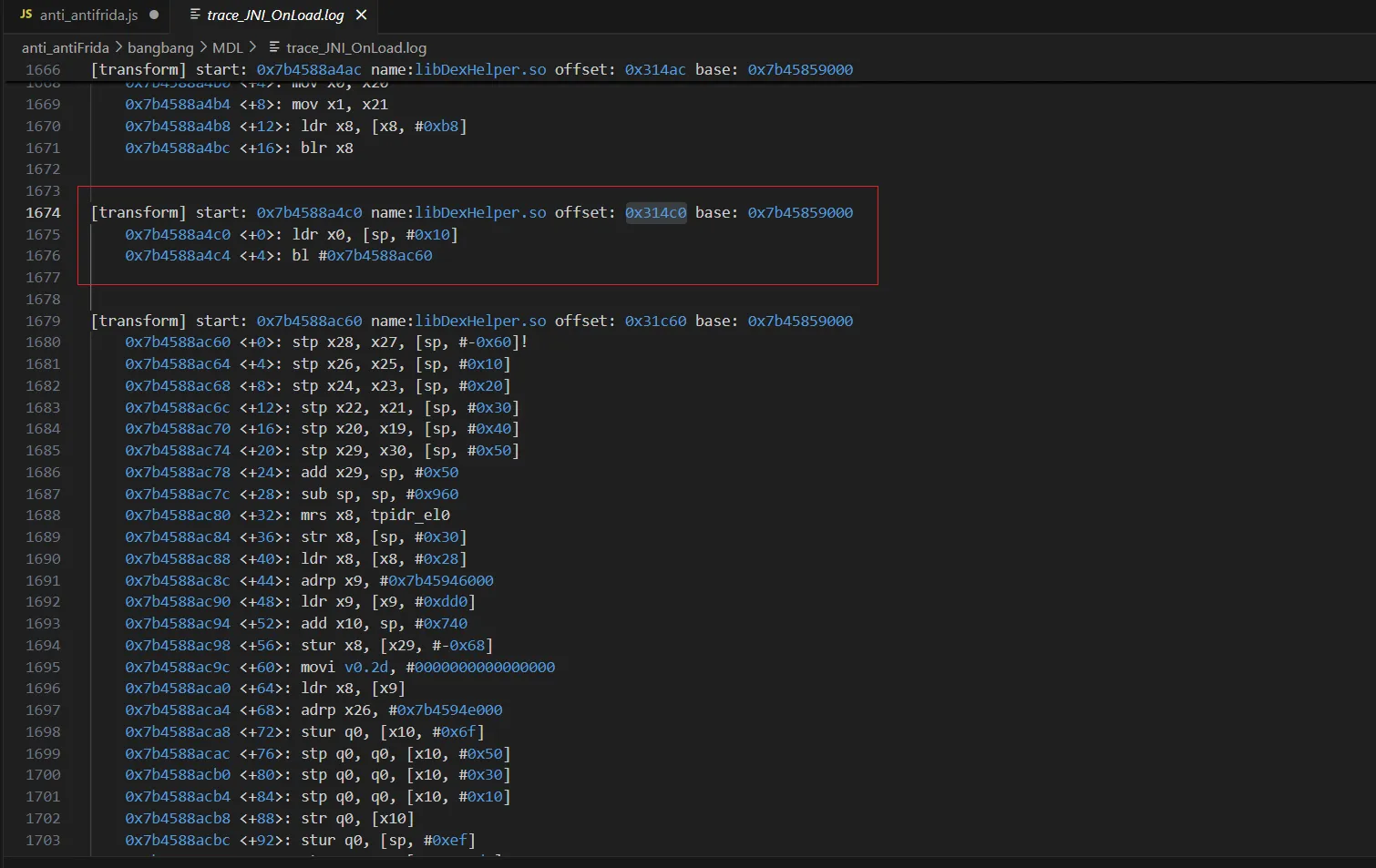Click 'ldr x8, [x8, #0x28]' on line 1690
Viewport: 1376px width, 868px height.
coord(384,558)
